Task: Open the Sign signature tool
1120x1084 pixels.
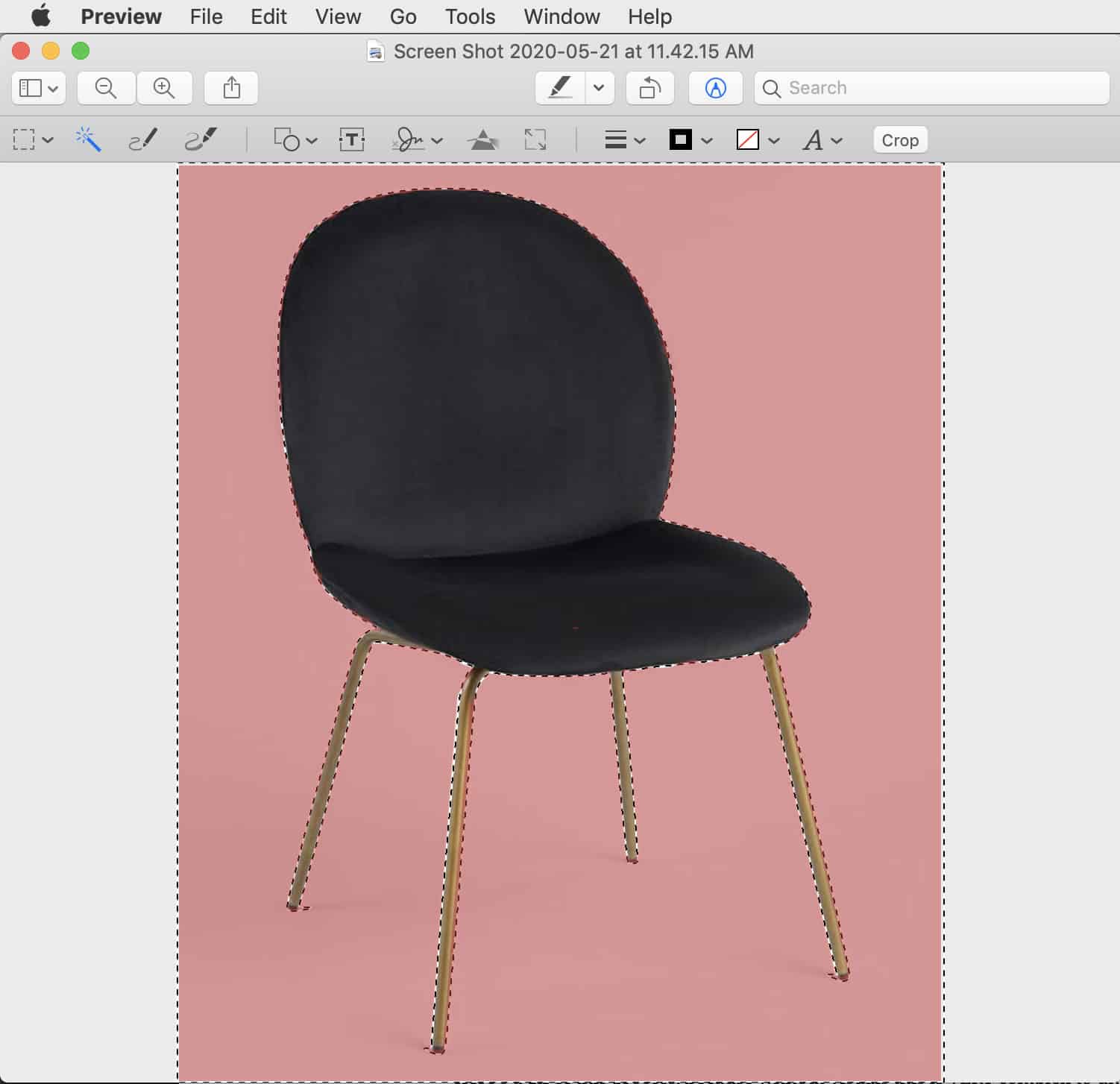Action: (409, 139)
